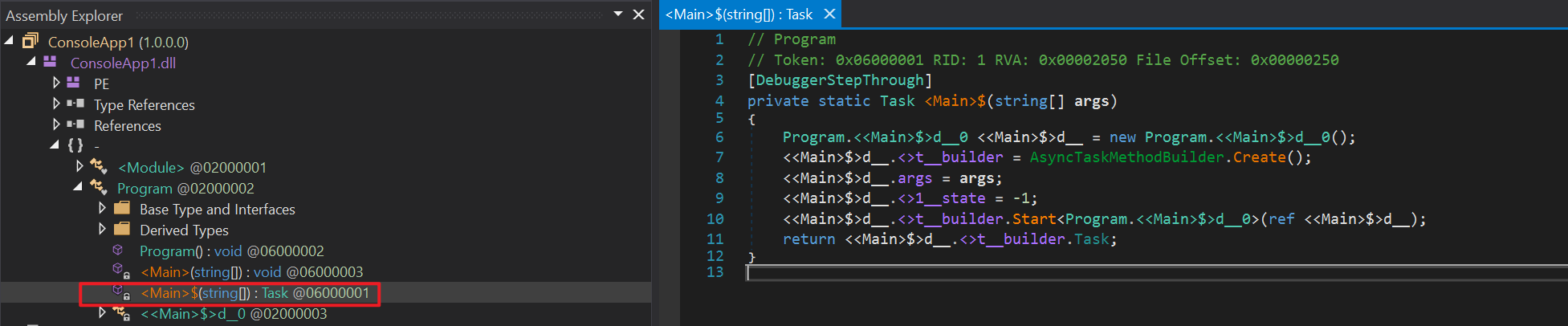Click the Create method reference on line 7

point(1259,157)
